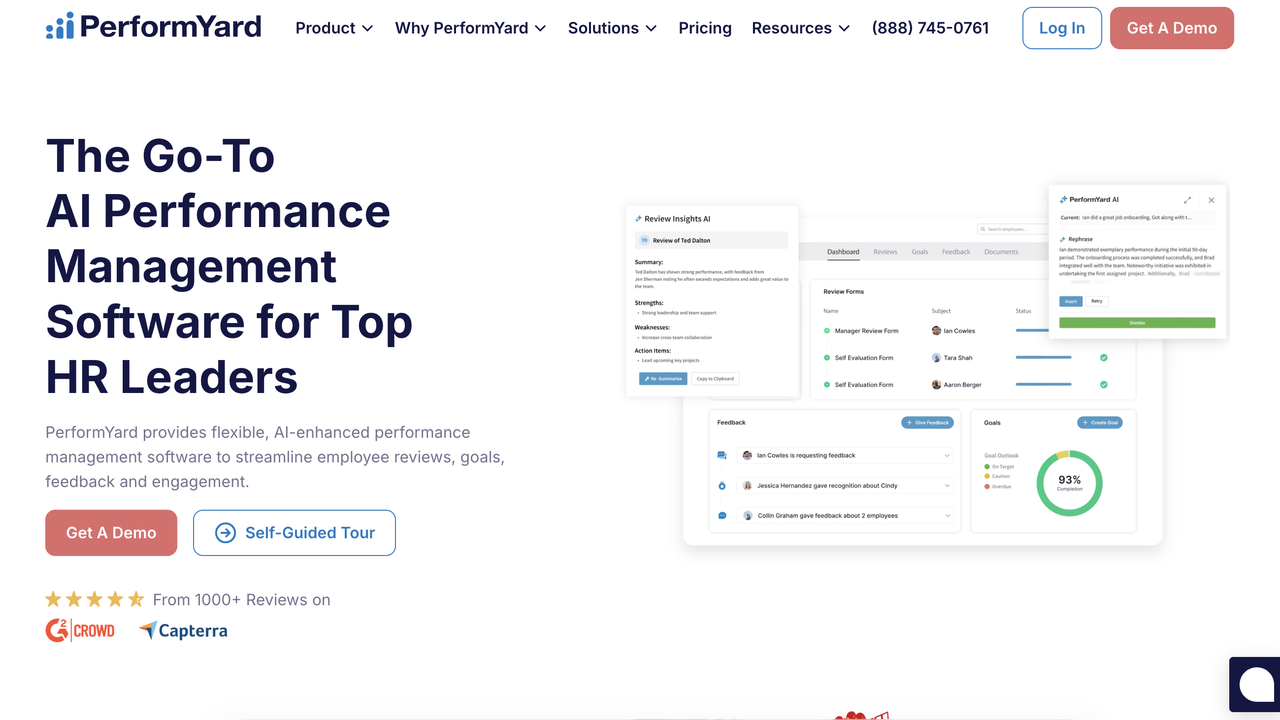The height and width of the screenshot is (720, 1280).
Task: Open the Manager Review Form
Action: point(866,331)
